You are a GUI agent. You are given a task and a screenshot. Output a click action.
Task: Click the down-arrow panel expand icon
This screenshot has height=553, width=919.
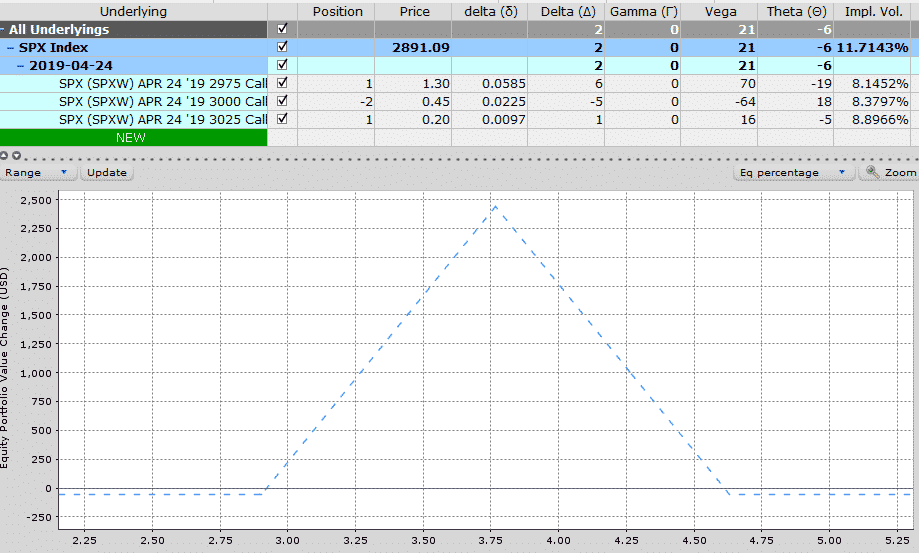[15, 156]
